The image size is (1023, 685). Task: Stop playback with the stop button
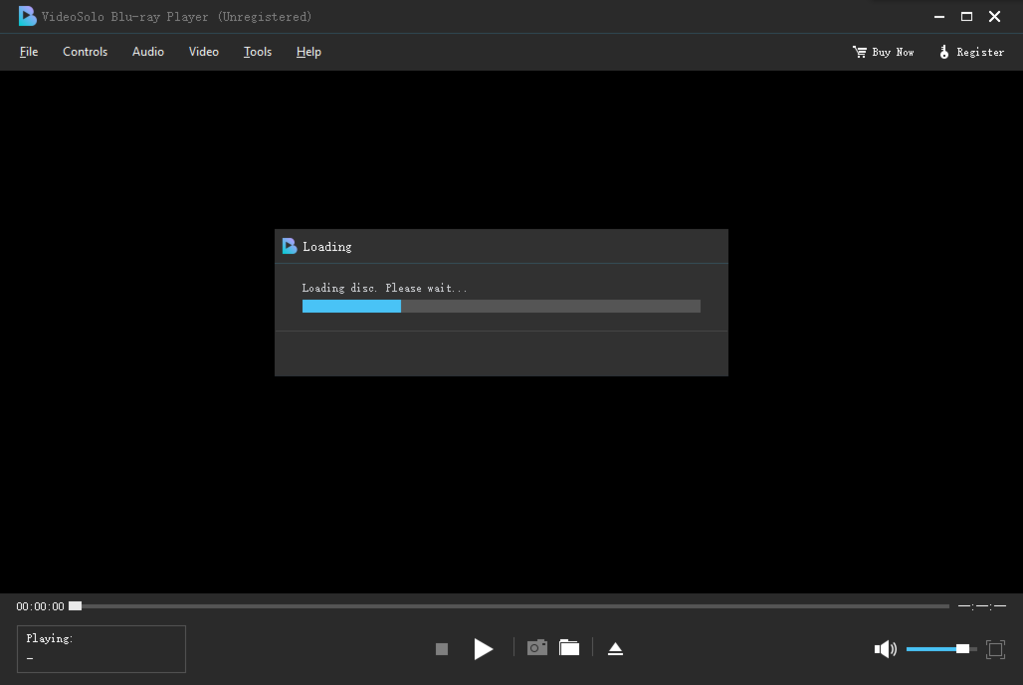pos(442,648)
